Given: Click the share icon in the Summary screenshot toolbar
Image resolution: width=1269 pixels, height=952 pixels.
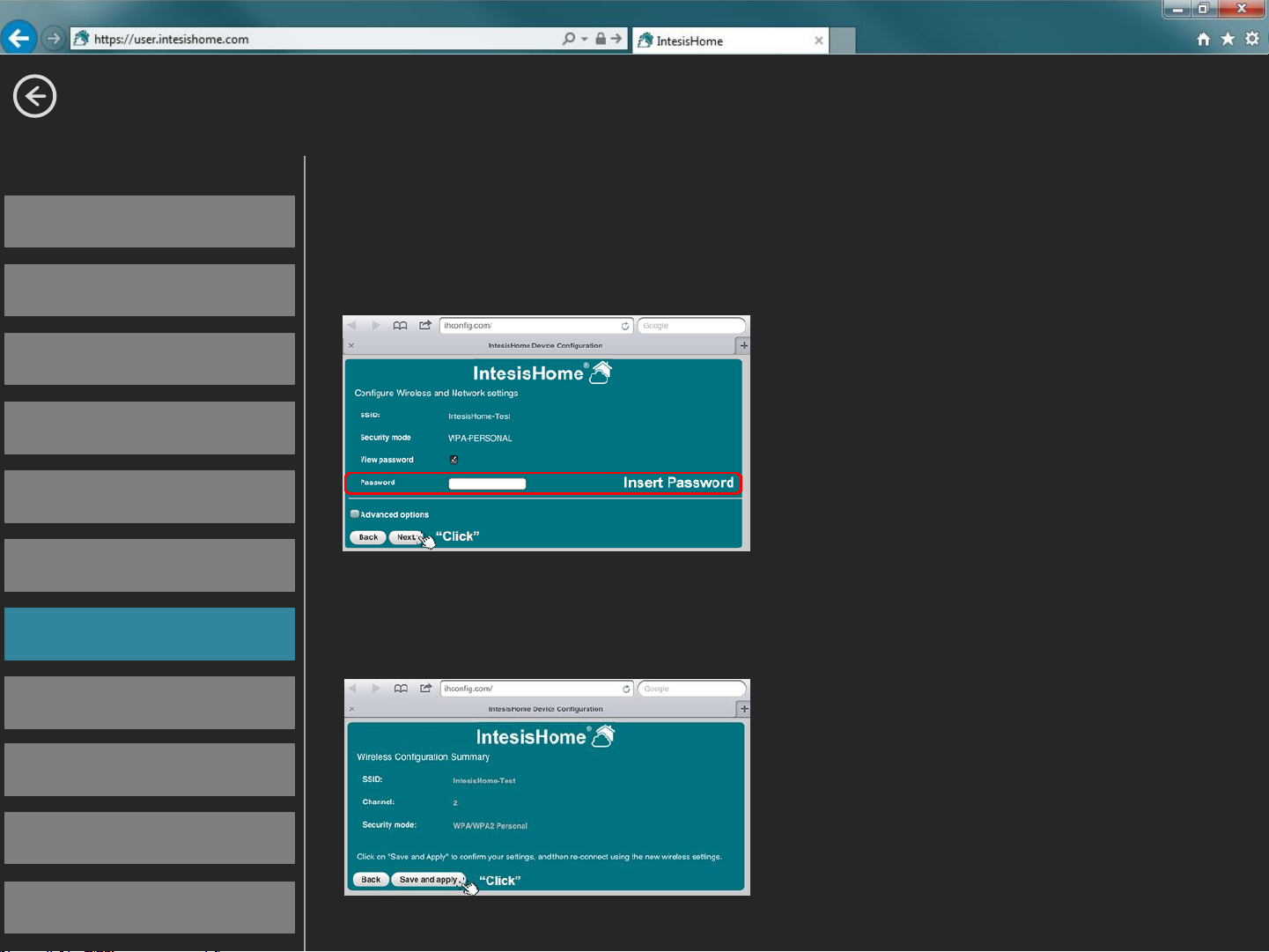Looking at the screenshot, I should coord(426,688).
